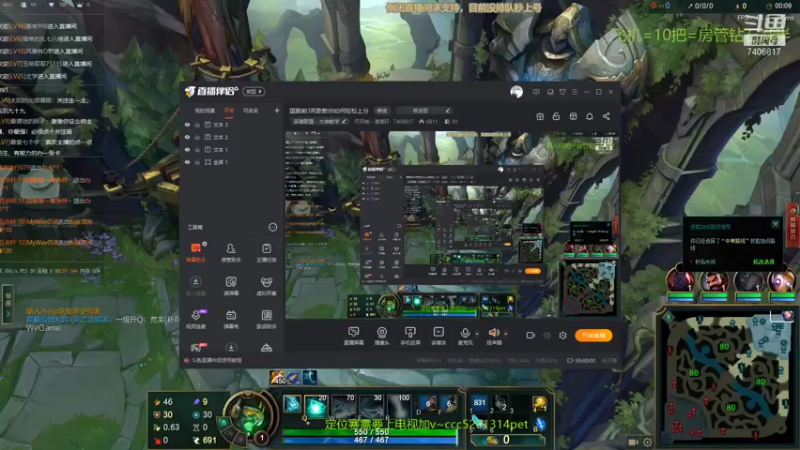Open the message icon in title bar
The height and width of the screenshot is (450, 800).
coord(536,92)
